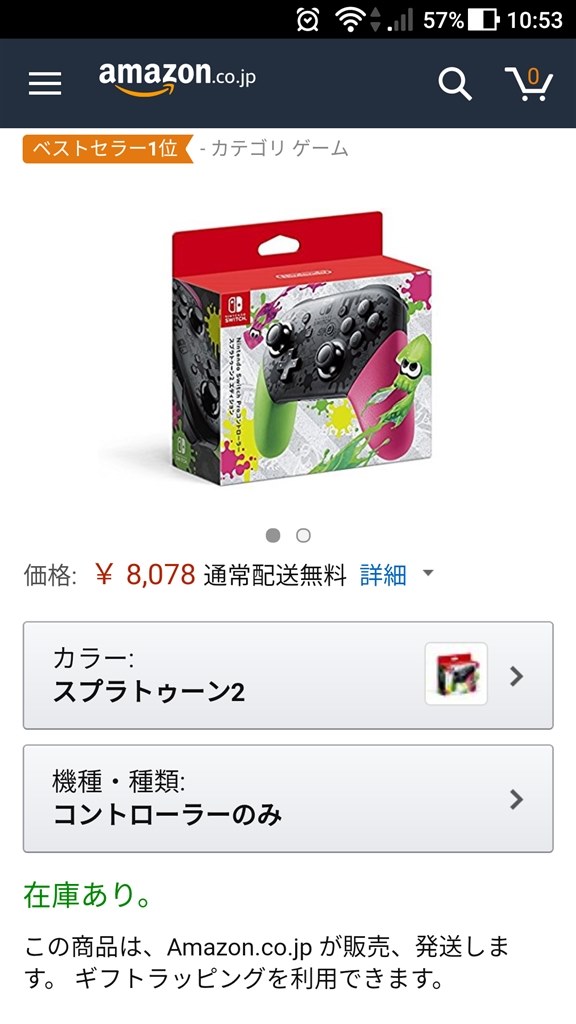The width and height of the screenshot is (576, 1024).
Task: Select the first image page dot
Action: pyautogui.click(x=273, y=536)
